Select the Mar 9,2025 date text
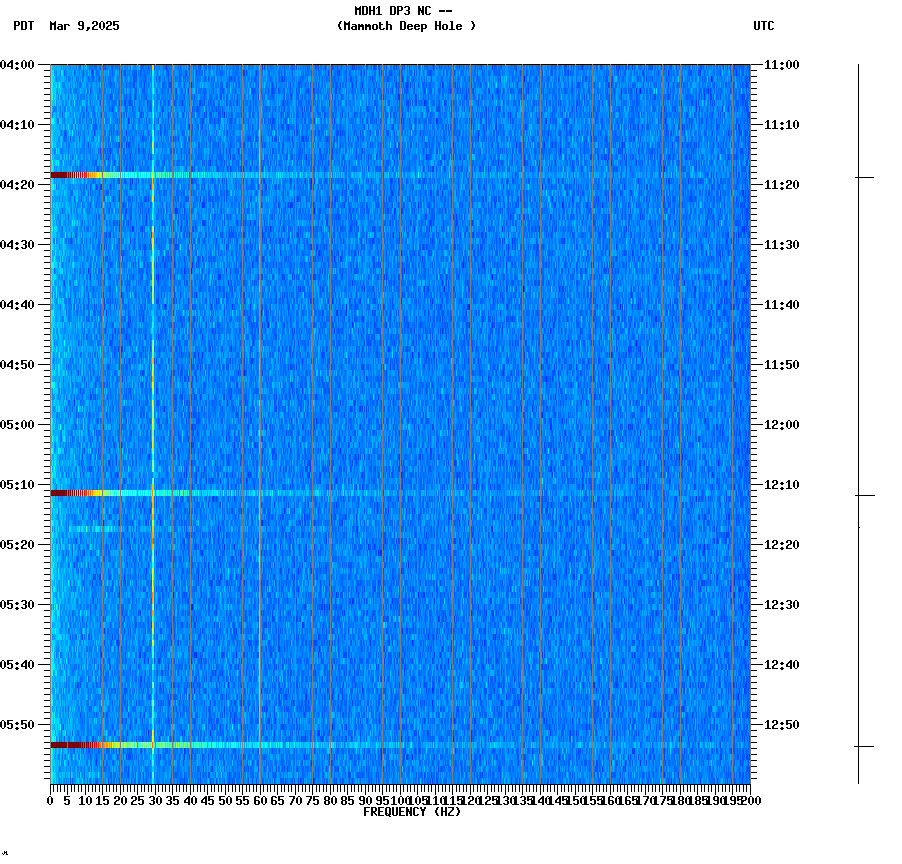This screenshot has width=902, height=864. (84, 27)
